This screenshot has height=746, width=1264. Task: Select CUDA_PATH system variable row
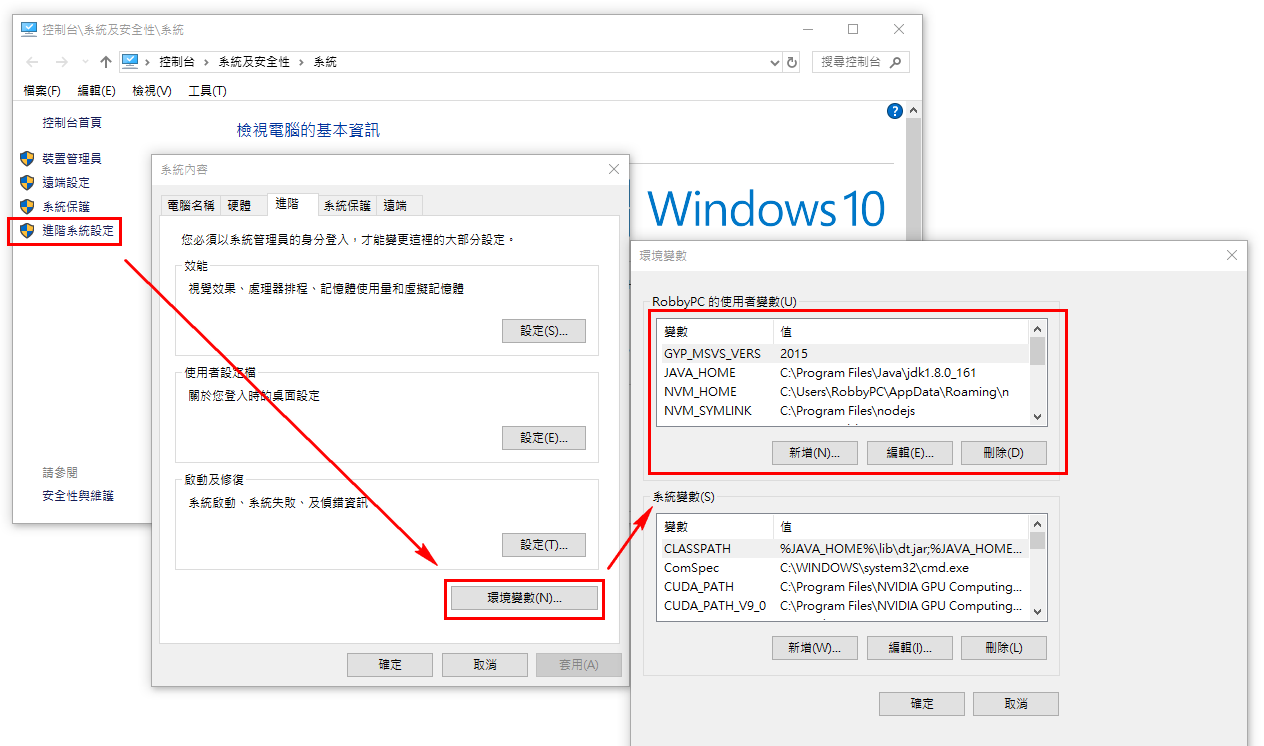pos(843,587)
